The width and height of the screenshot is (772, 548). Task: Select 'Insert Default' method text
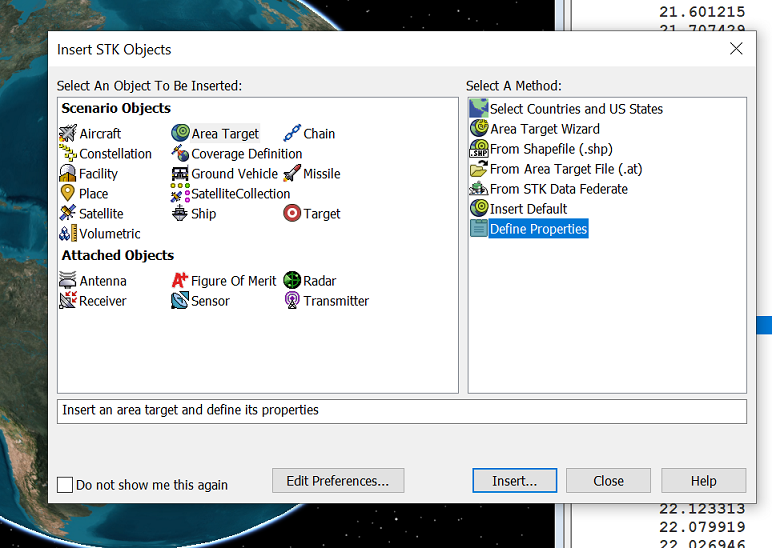[x=528, y=209]
